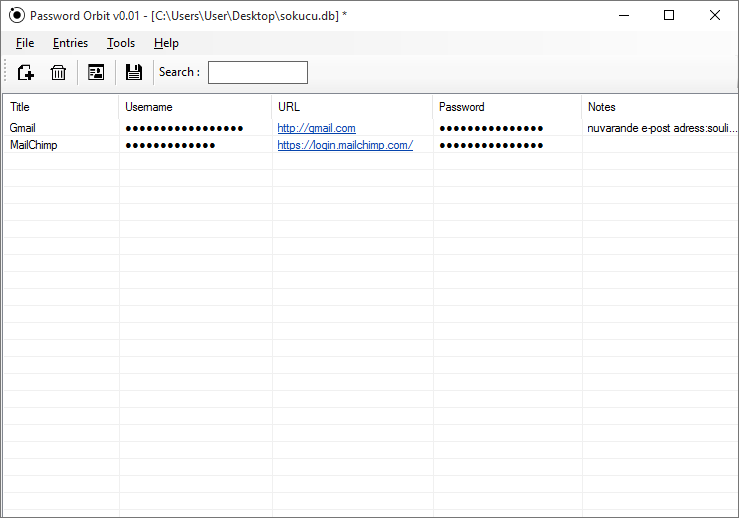Focus the Search input box
Viewport: 739px width, 518px height.
258,73
